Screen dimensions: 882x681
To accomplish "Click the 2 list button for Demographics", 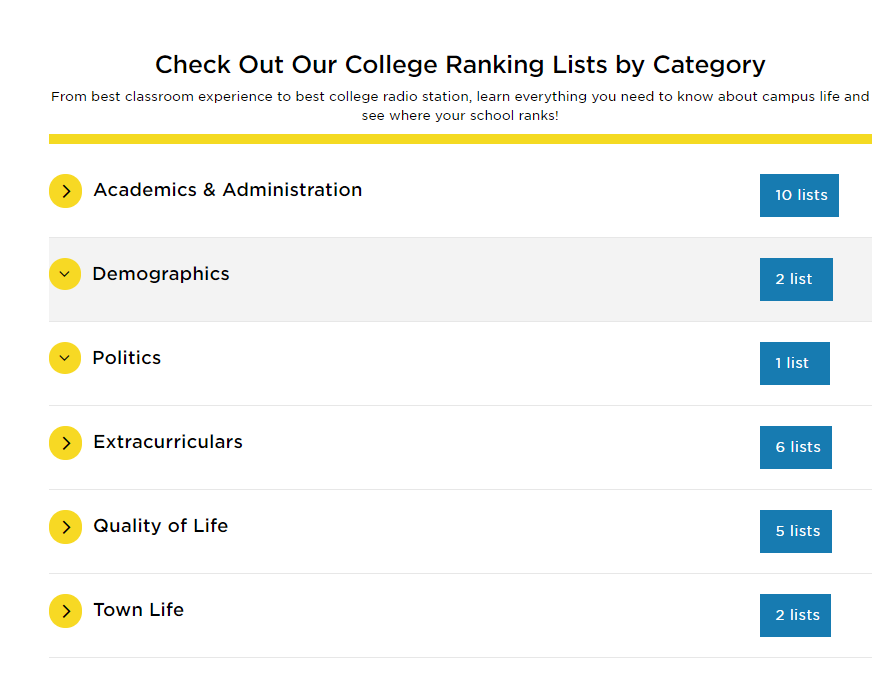I will [796, 279].
